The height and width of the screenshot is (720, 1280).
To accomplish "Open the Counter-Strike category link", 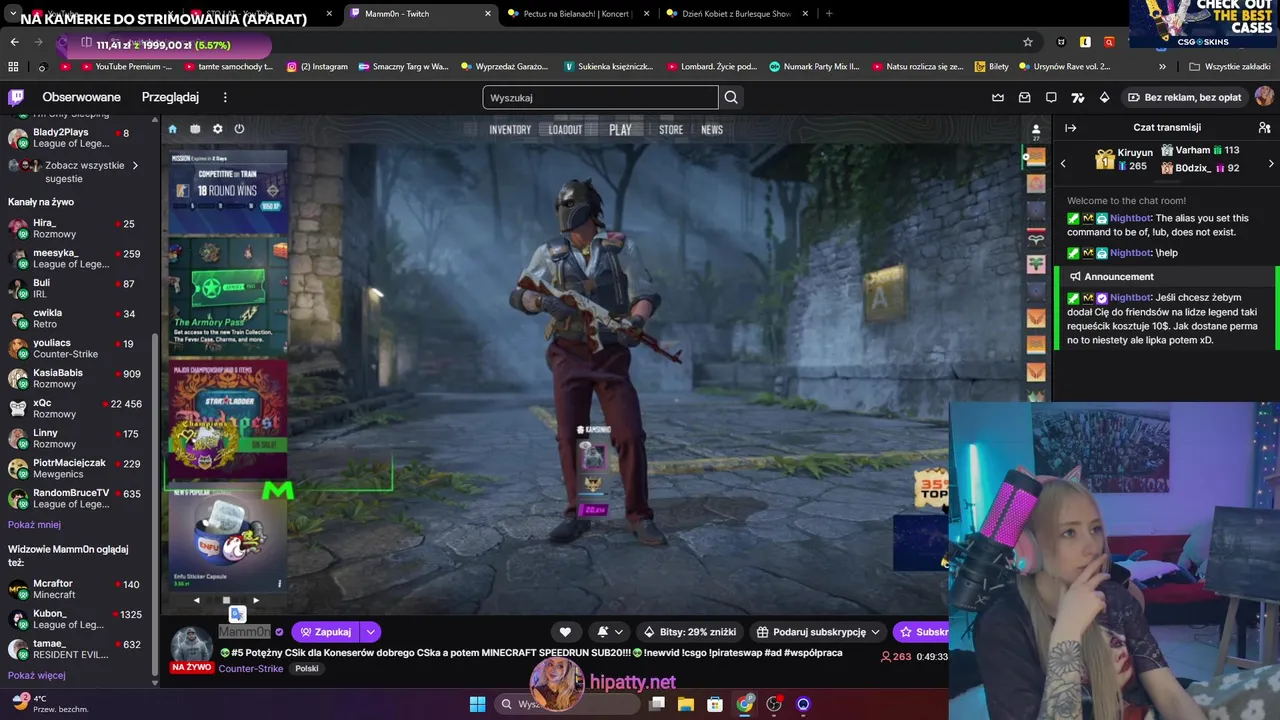I will click(250, 669).
